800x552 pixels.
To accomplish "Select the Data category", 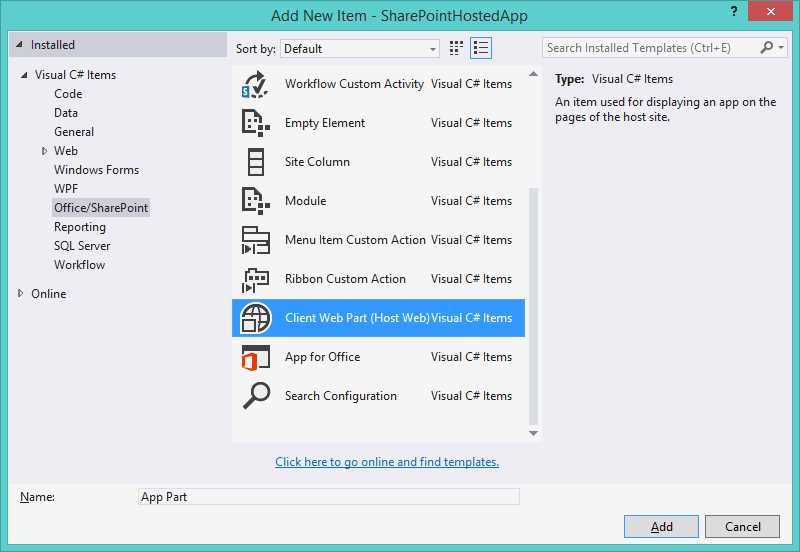I will [x=66, y=113].
